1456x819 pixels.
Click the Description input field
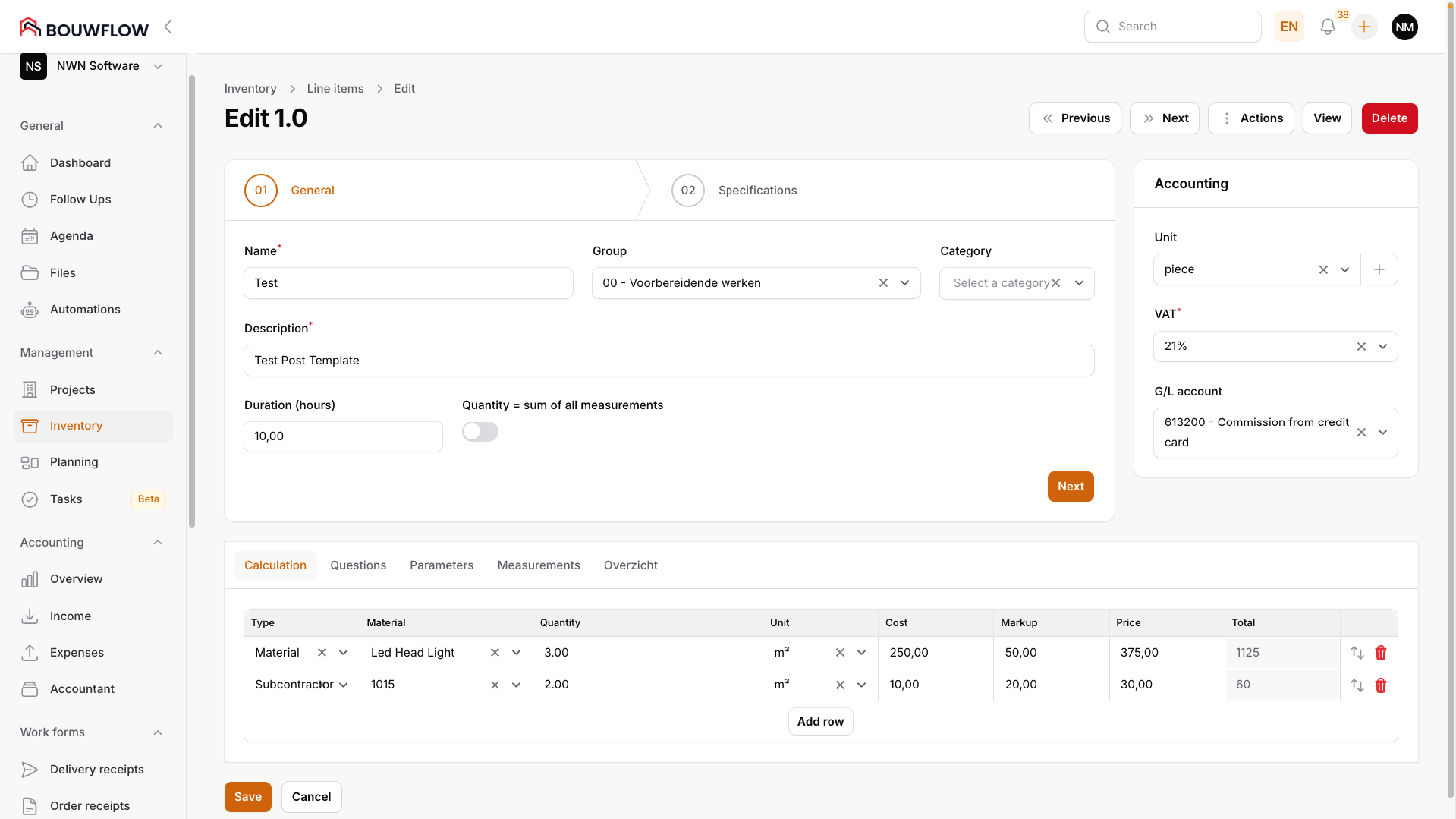tap(668, 361)
